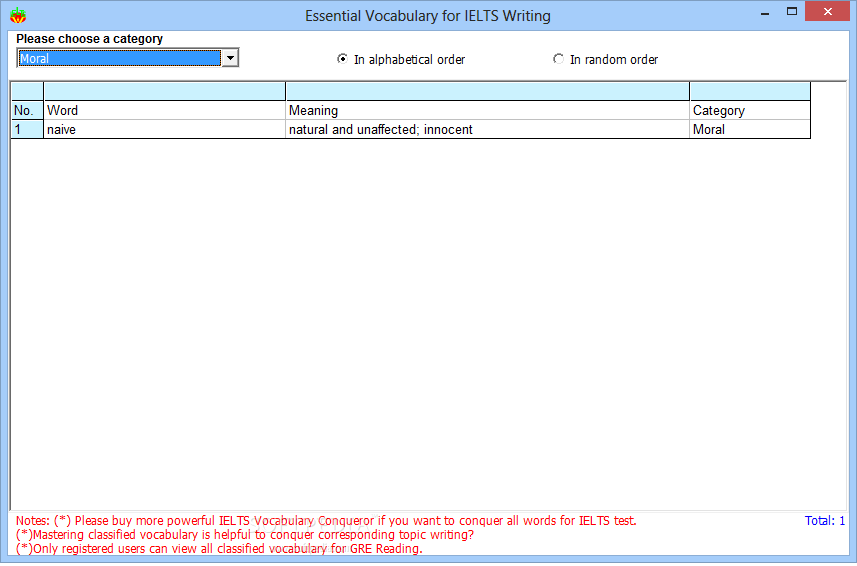Click the Only registered users note

[x=219, y=549]
